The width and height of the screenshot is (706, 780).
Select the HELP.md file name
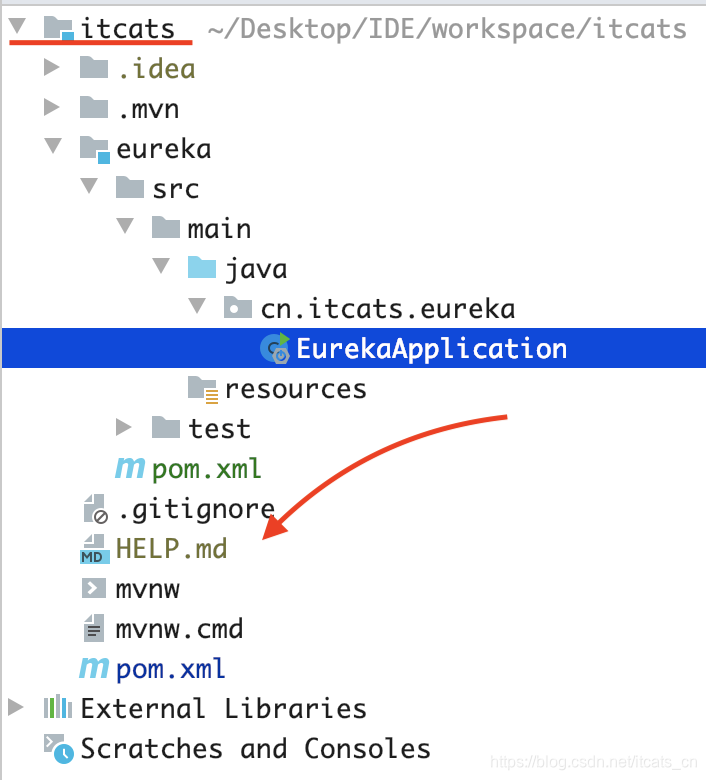(171, 549)
